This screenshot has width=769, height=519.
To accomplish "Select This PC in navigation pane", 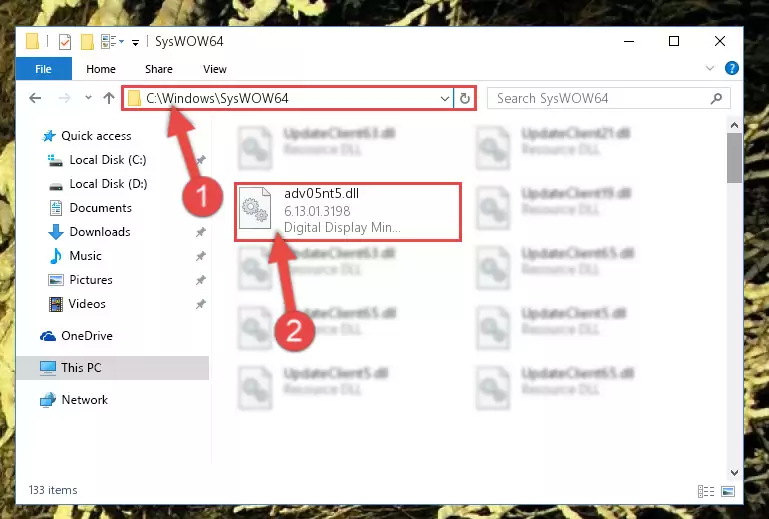I will (x=112, y=368).
